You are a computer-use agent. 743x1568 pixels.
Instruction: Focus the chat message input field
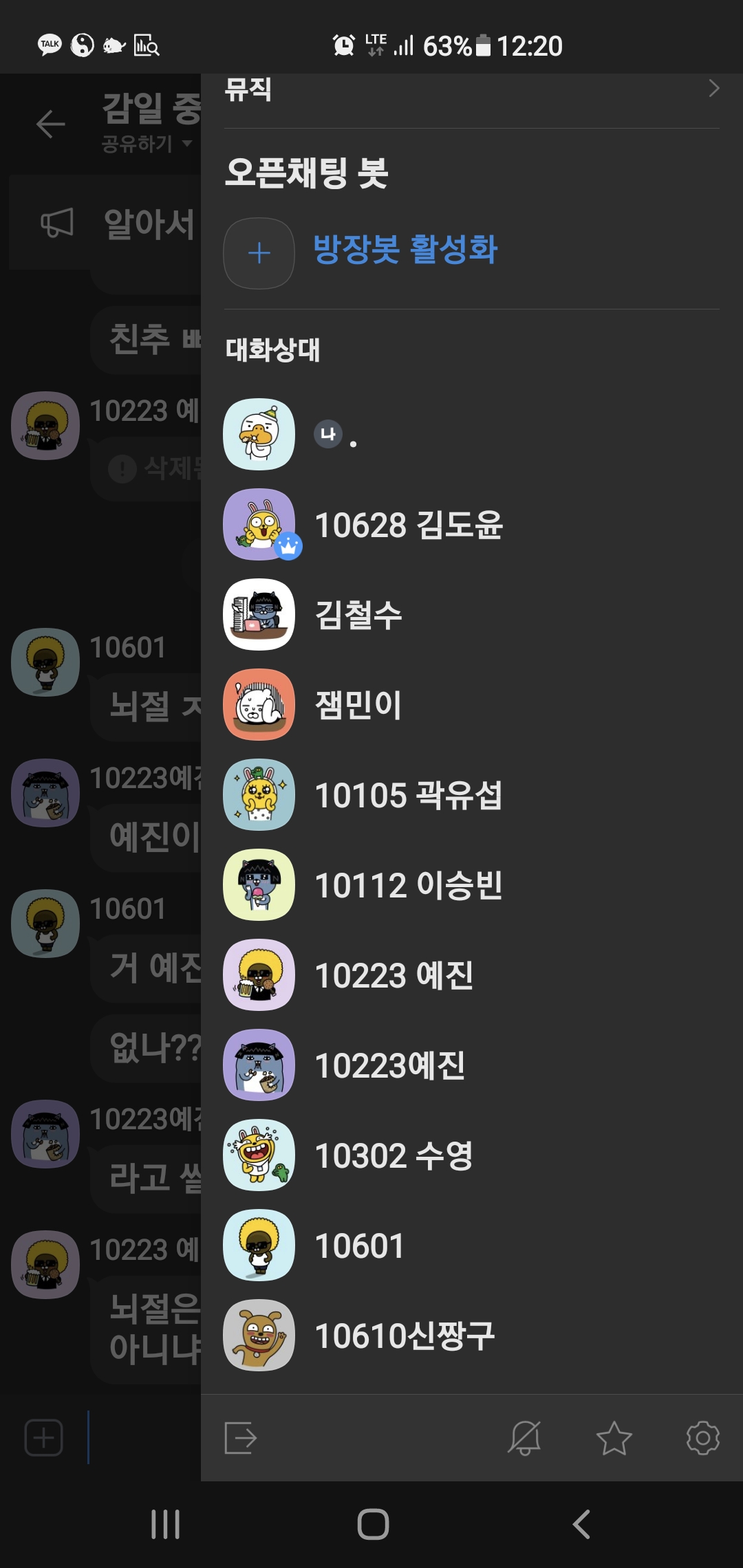tap(144, 1437)
